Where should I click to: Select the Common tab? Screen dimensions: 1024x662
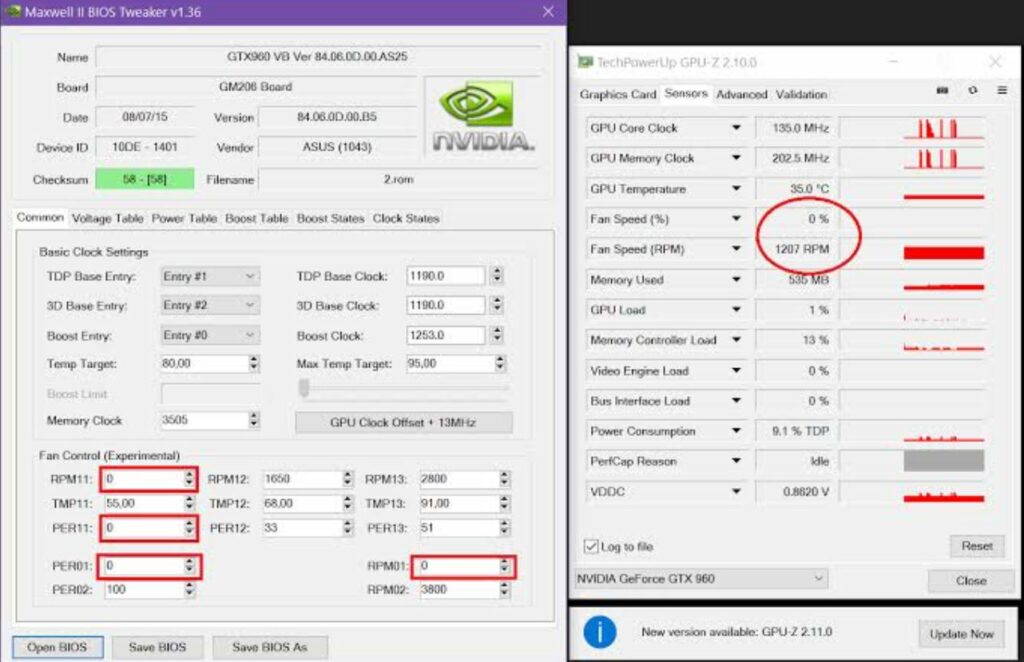tap(40, 217)
